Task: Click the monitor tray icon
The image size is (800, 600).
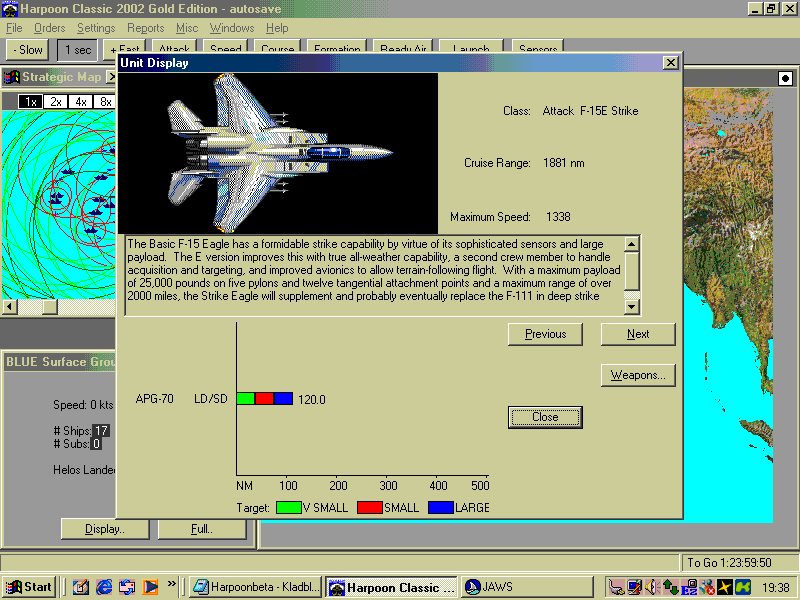Action: [x=634, y=587]
